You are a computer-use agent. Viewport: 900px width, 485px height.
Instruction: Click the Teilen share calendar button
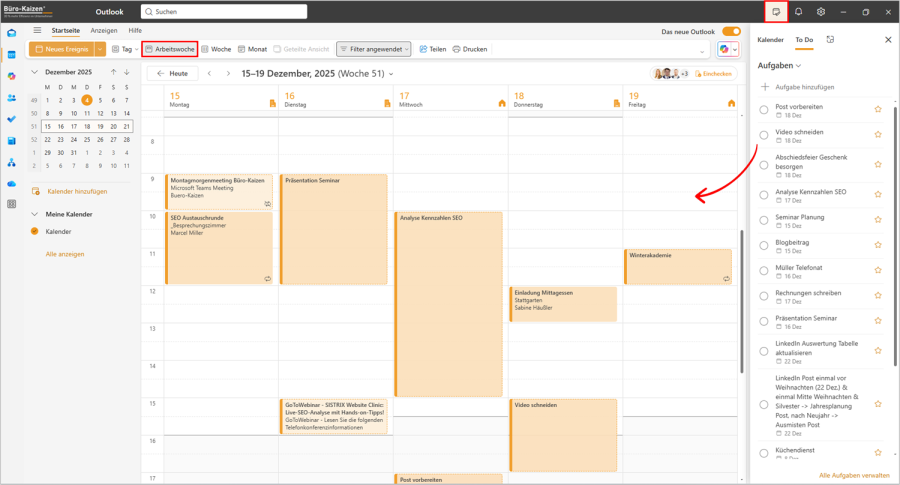(432, 49)
